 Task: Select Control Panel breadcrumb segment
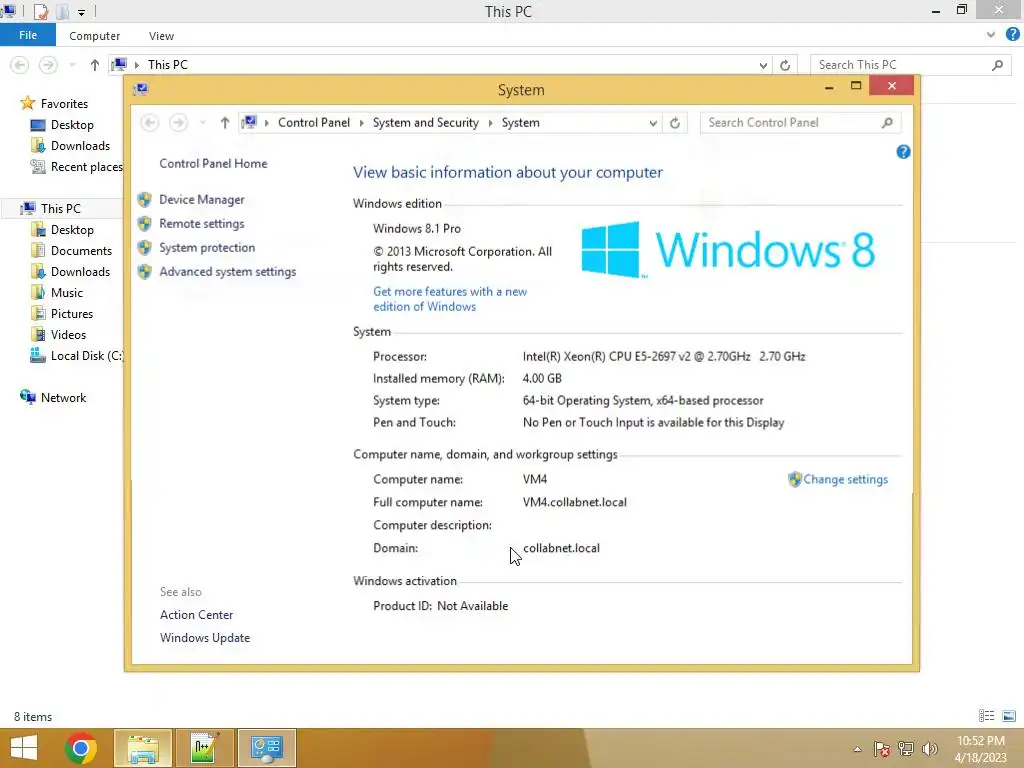coord(313,123)
